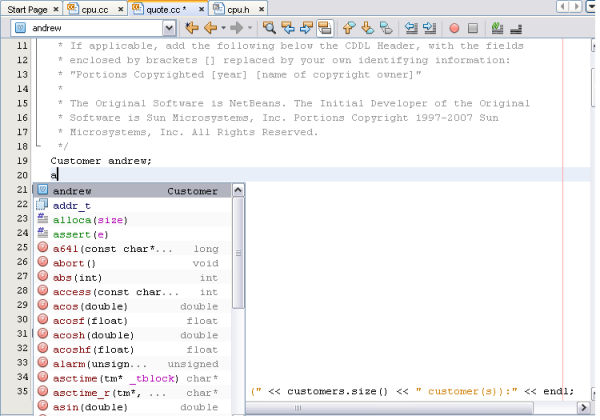The image size is (600, 420).
Task: Open the Forward history dropdown arrow
Action: pyautogui.click(x=250, y=28)
